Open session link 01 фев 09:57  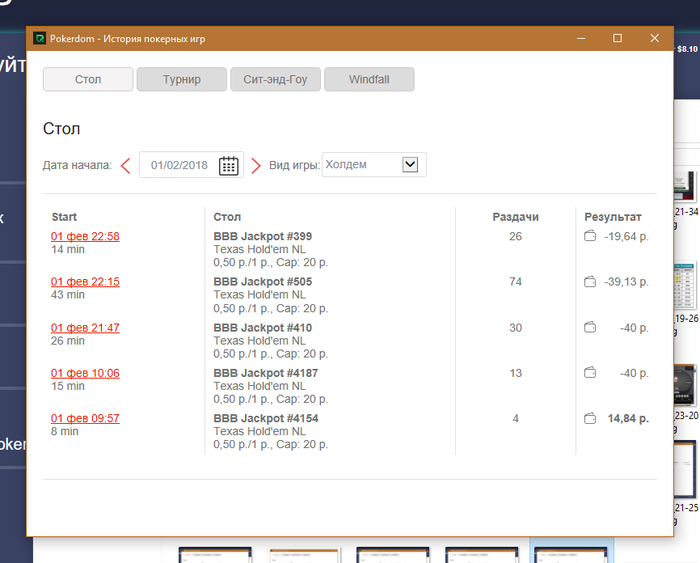[x=85, y=418]
